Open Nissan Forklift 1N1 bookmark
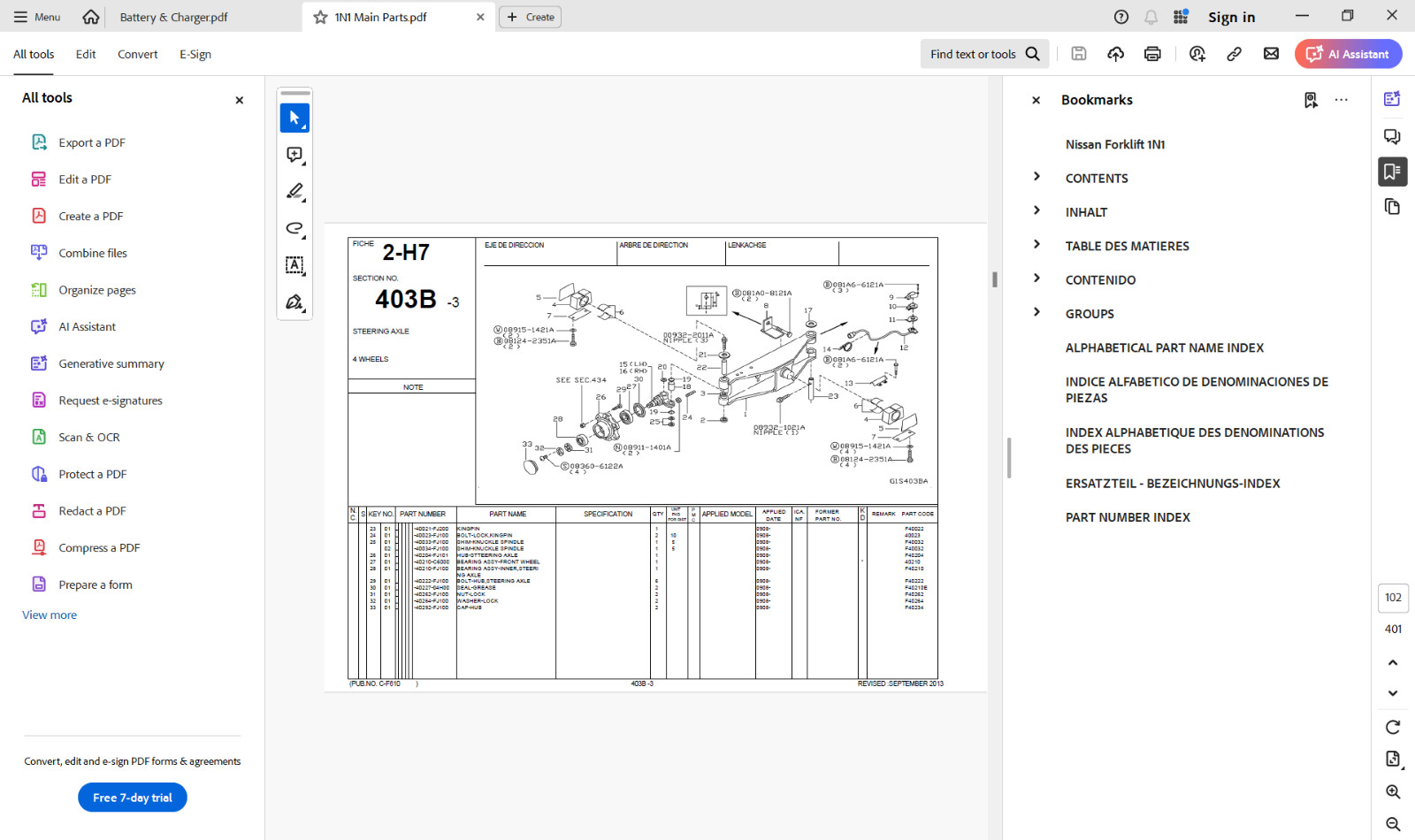The width and height of the screenshot is (1415, 840). (1114, 144)
